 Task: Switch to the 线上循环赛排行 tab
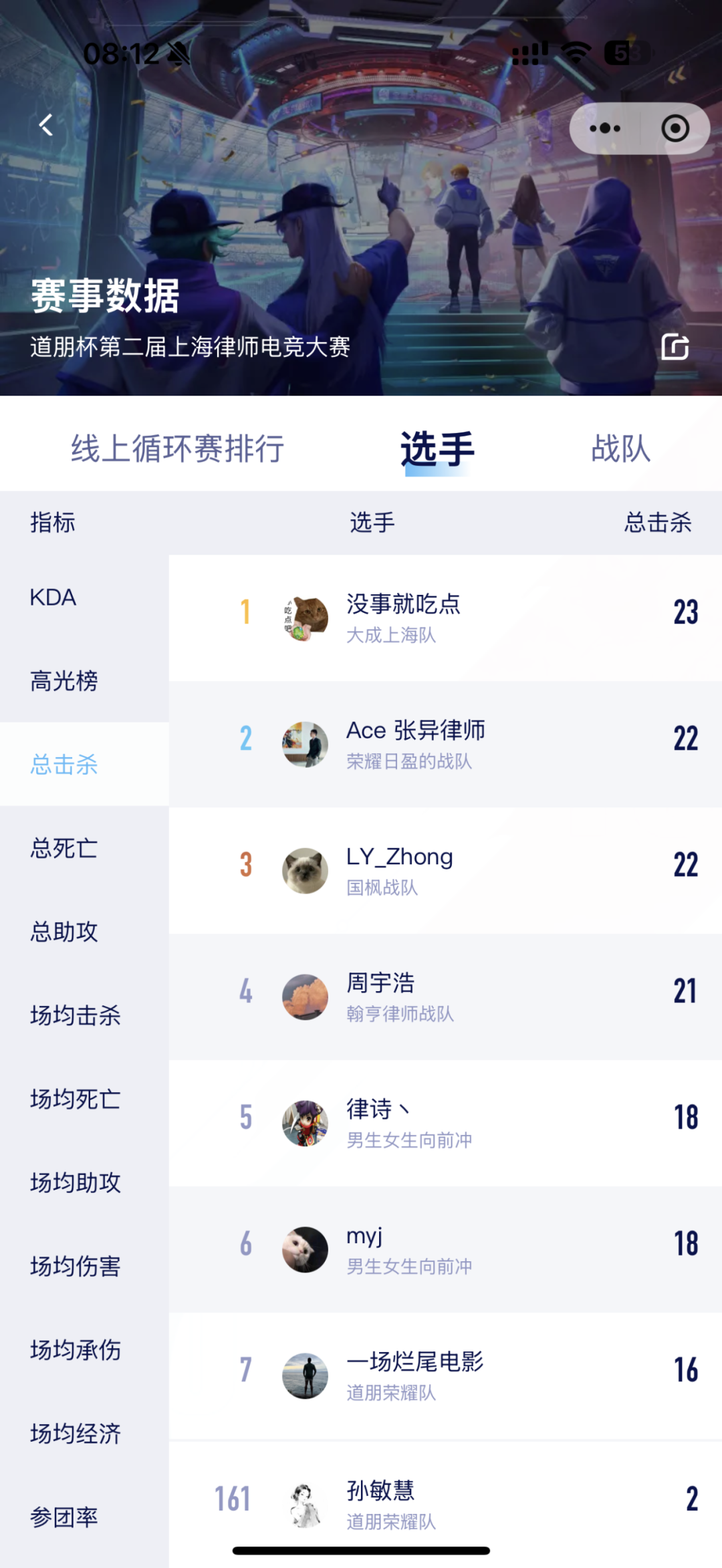[178, 448]
